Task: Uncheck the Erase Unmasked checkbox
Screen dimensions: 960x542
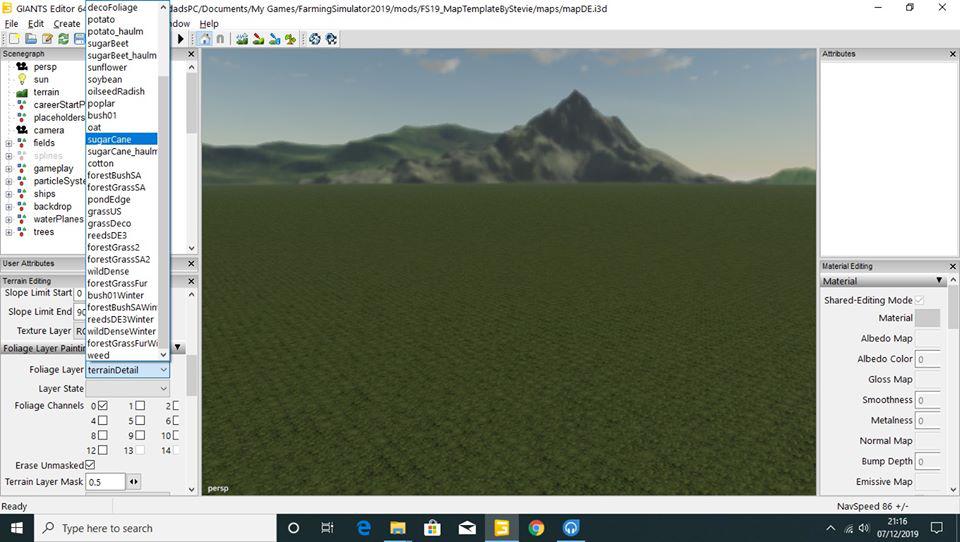Action: point(90,465)
